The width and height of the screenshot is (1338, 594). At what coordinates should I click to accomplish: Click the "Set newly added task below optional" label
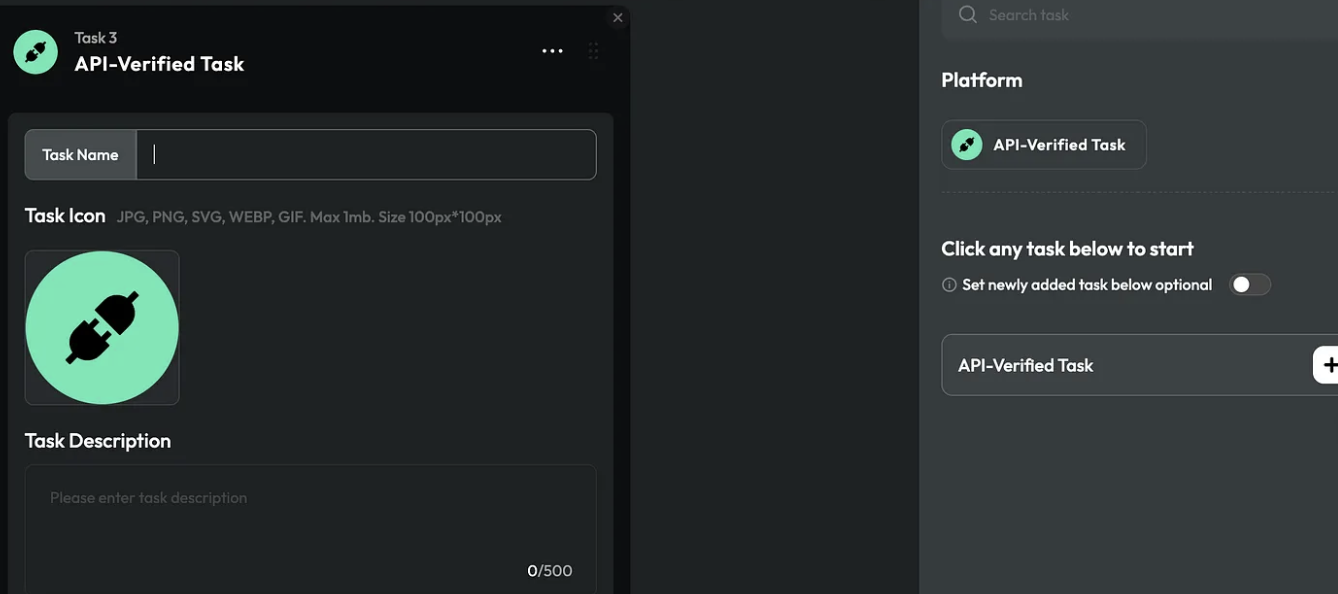[1087, 285]
